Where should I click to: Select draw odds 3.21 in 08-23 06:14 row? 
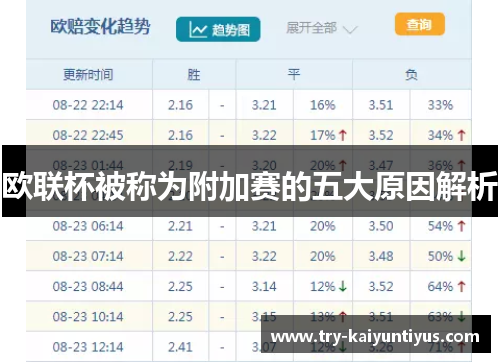click(264, 226)
